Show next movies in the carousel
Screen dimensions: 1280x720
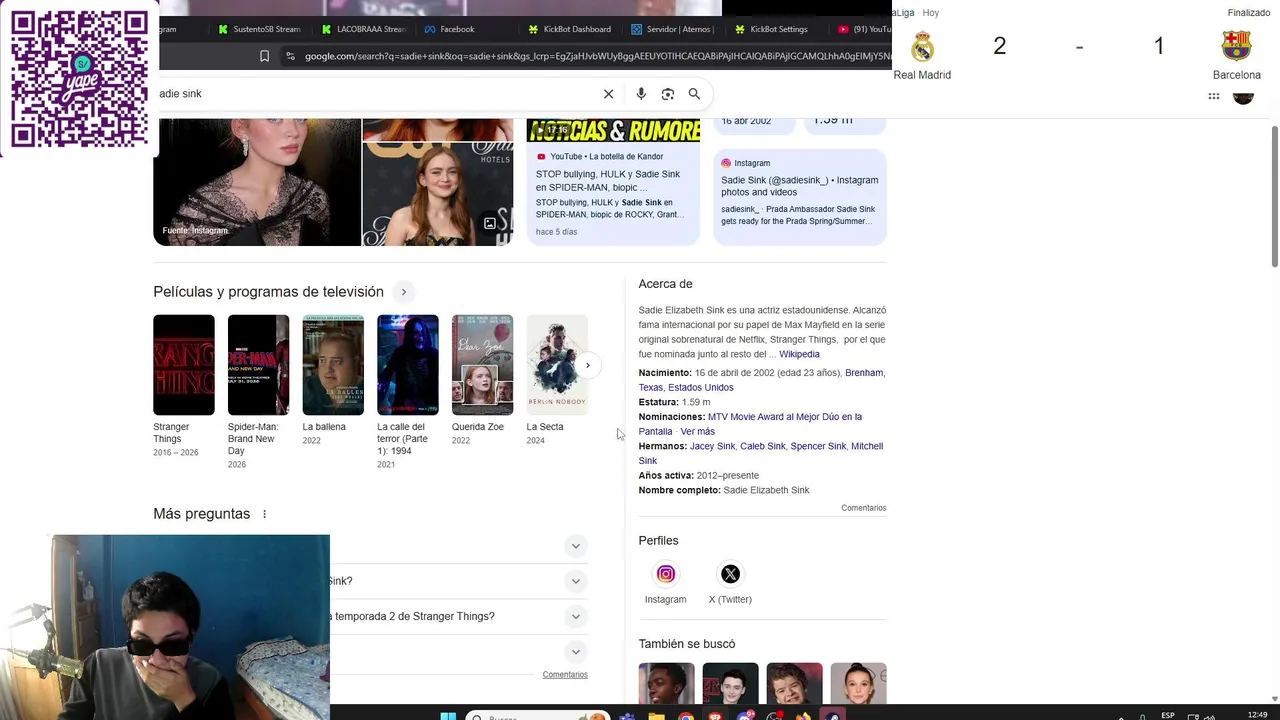[588, 365]
